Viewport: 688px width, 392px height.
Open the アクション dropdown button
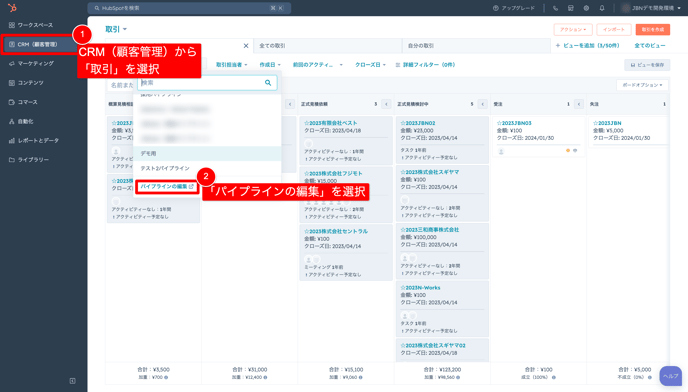click(573, 29)
